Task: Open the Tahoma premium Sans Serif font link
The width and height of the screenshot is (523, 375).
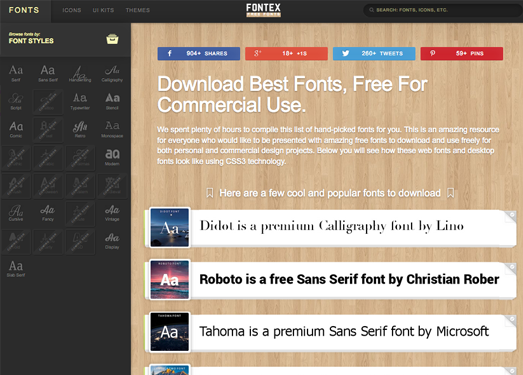Action: (x=344, y=331)
